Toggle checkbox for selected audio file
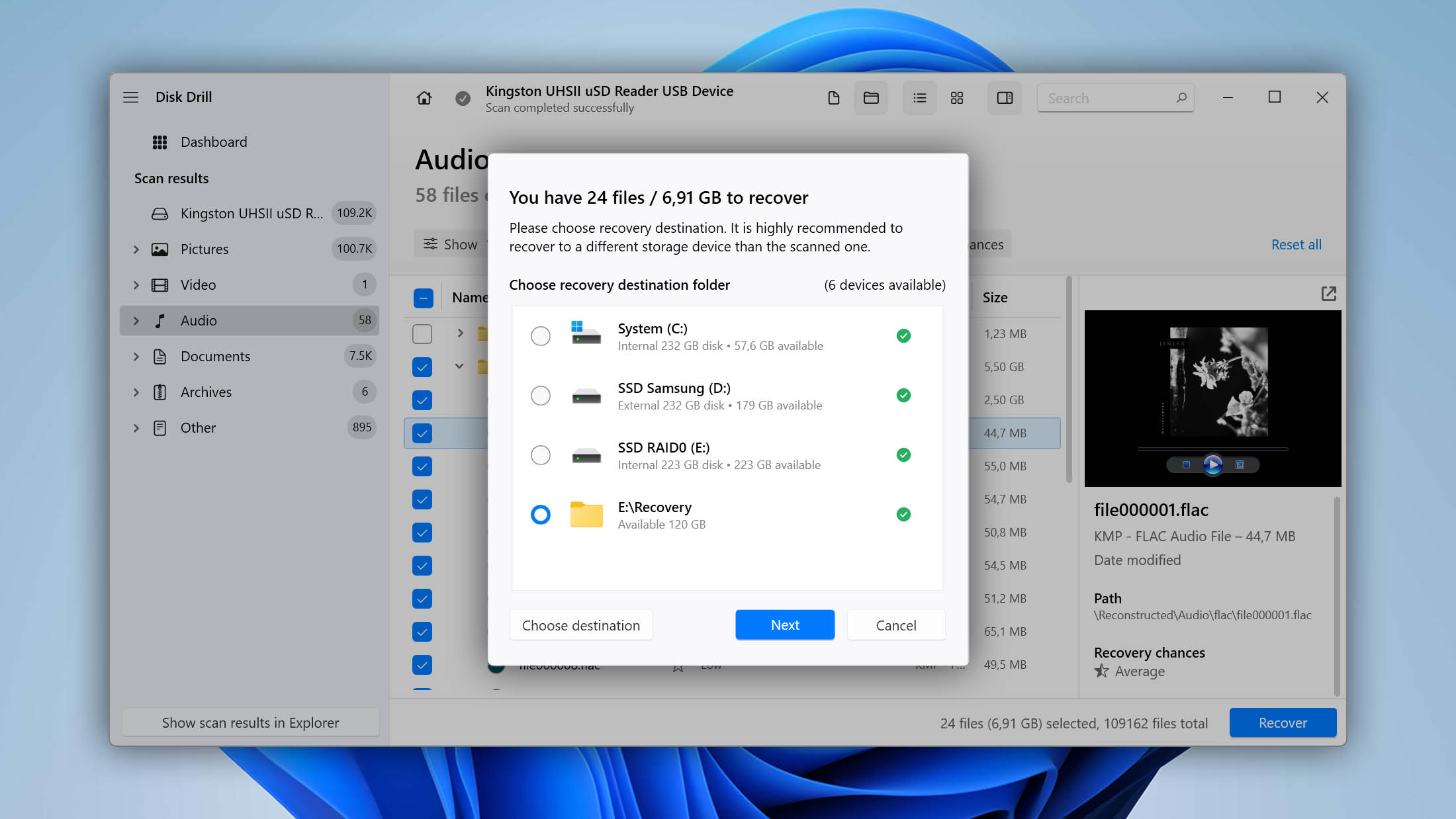 tap(422, 433)
